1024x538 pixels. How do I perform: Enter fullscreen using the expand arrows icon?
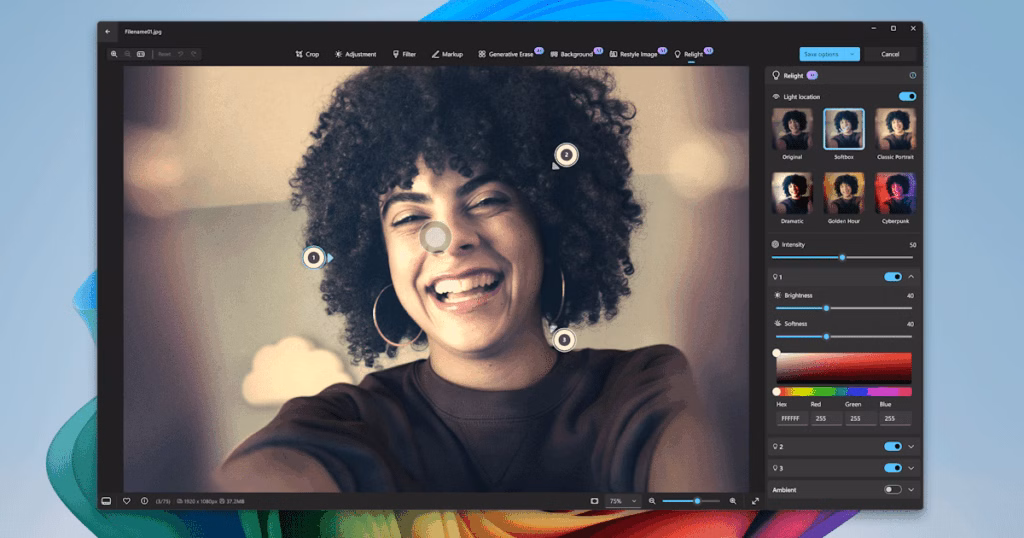(x=755, y=500)
